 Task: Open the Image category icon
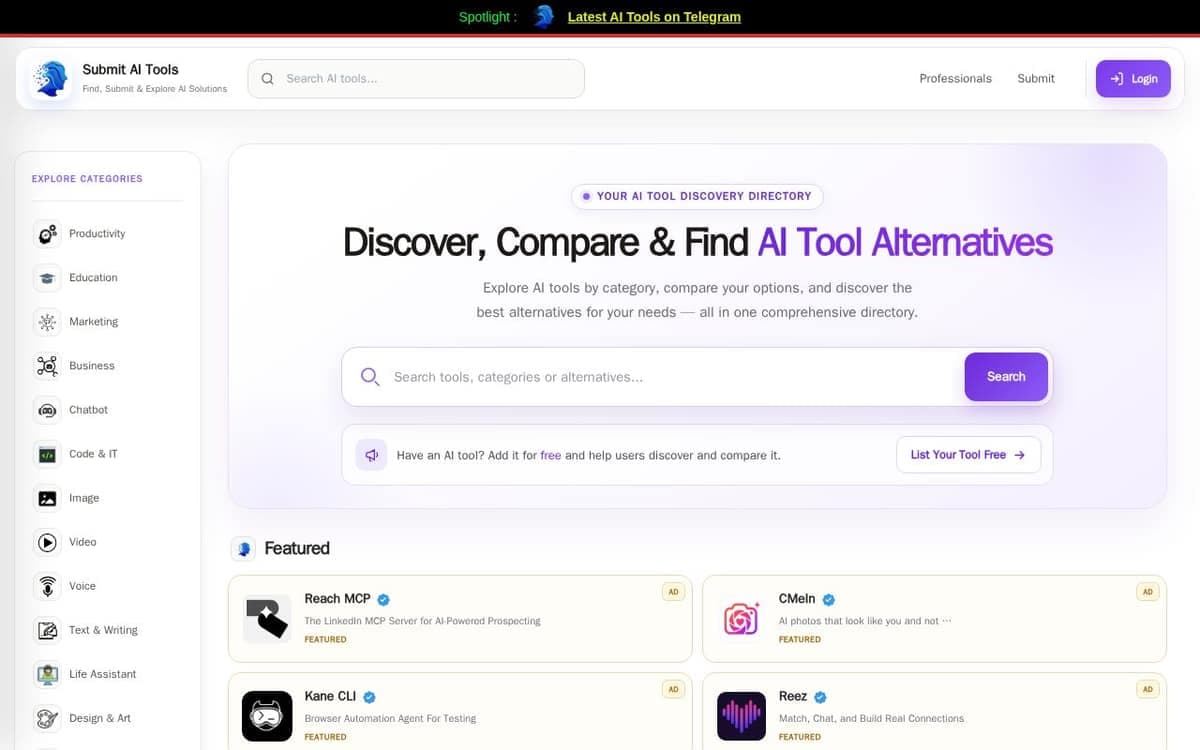pyautogui.click(x=47, y=498)
